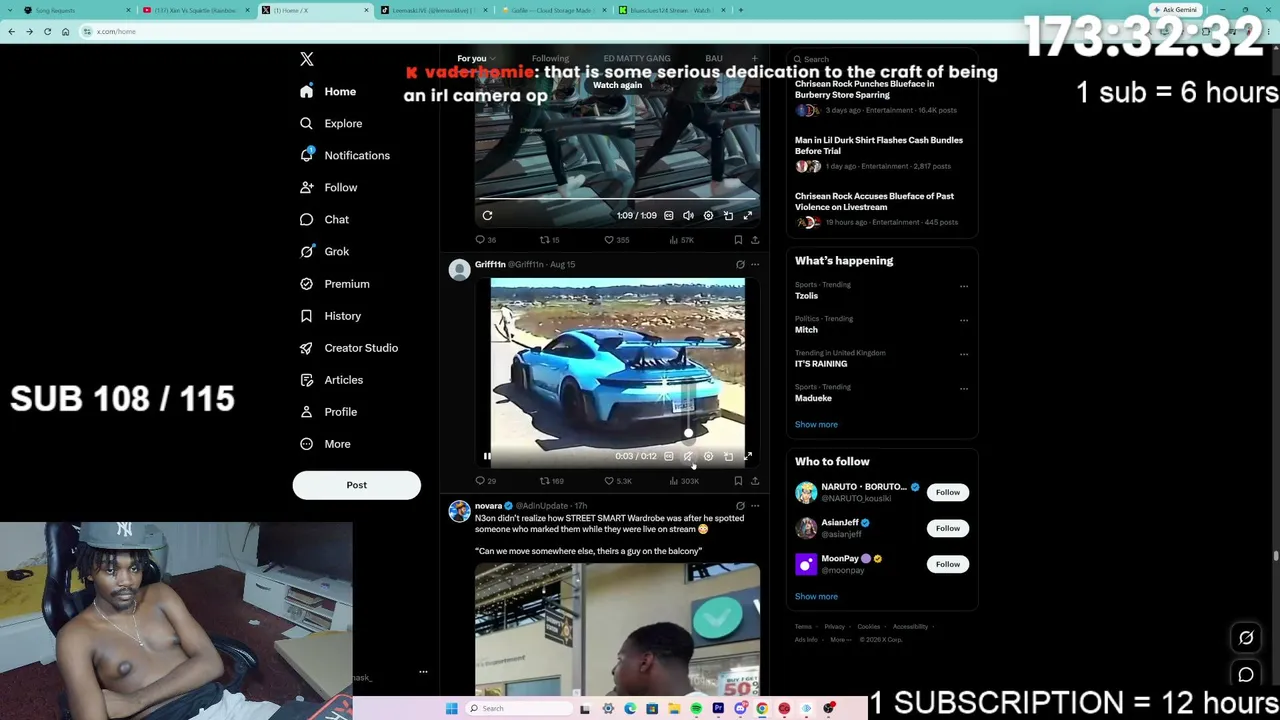Click the X search field
Image resolution: width=1280 pixels, height=720 pixels.
[880, 59]
